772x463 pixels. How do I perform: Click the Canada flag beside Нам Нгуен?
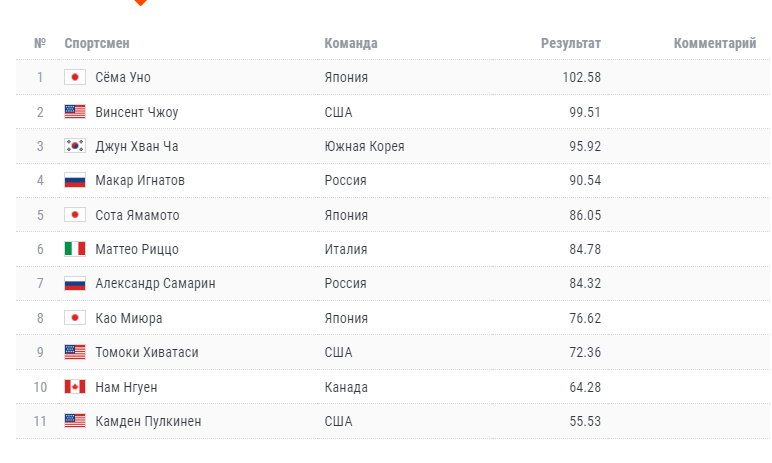75,387
